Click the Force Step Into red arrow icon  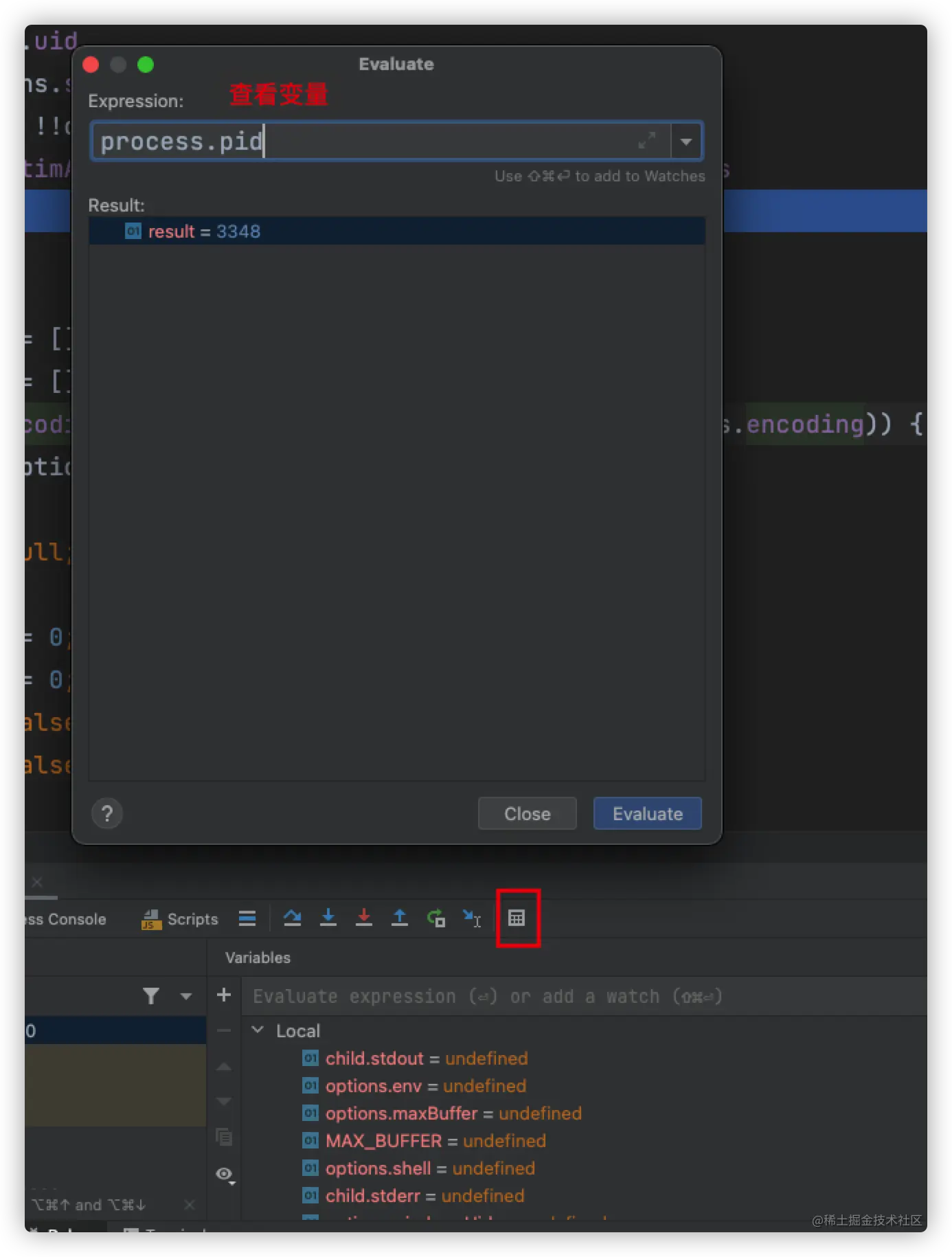[x=364, y=918]
